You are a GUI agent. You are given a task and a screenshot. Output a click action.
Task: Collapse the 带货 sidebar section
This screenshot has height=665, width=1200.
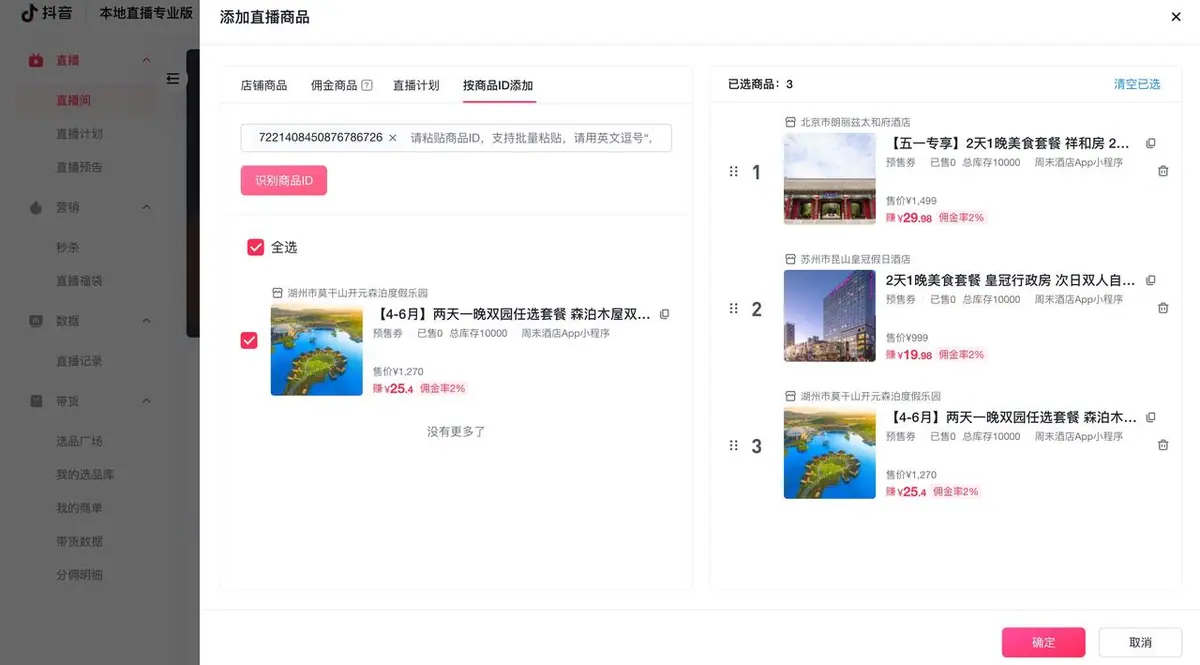pos(146,402)
